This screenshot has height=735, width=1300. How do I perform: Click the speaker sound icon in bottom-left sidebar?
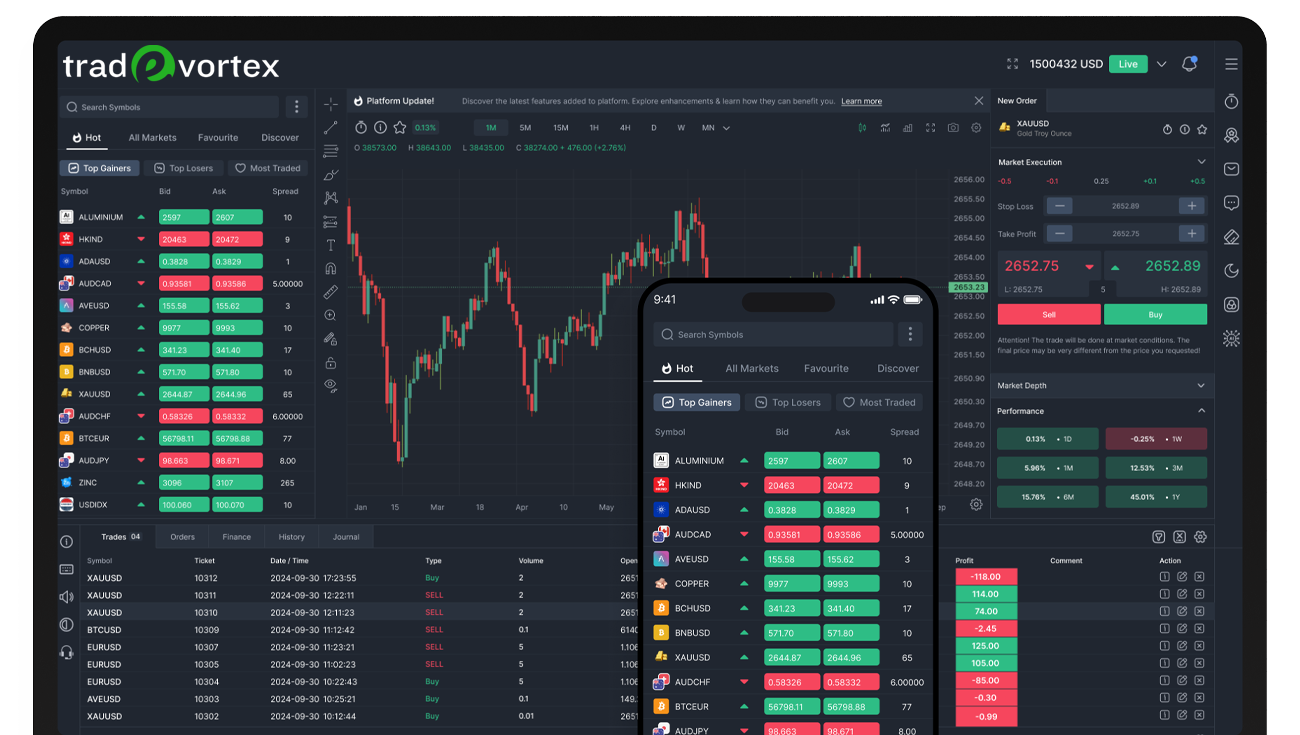(x=66, y=597)
